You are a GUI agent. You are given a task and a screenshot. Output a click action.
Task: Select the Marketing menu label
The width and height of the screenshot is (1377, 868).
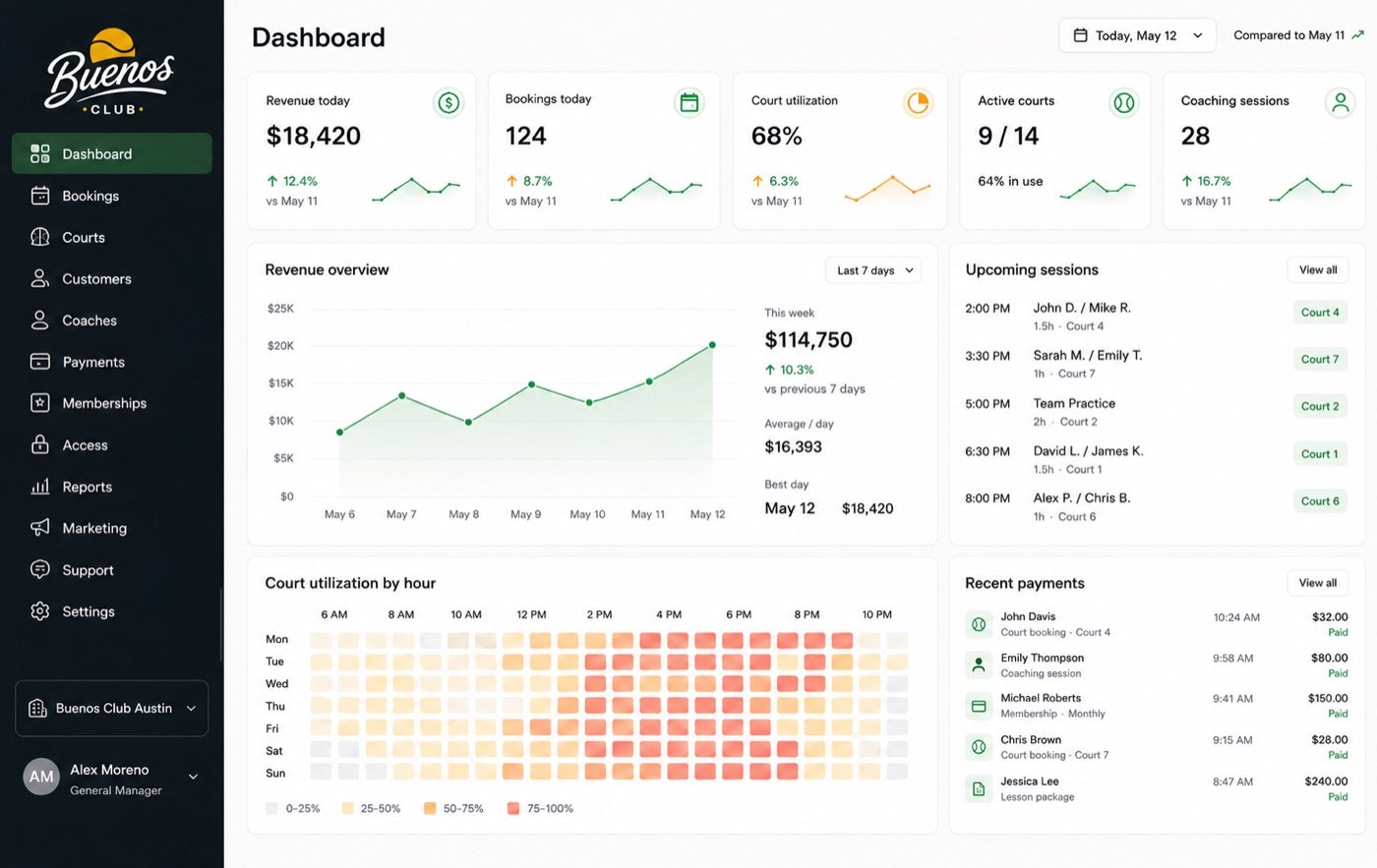pyautogui.click(x=94, y=528)
